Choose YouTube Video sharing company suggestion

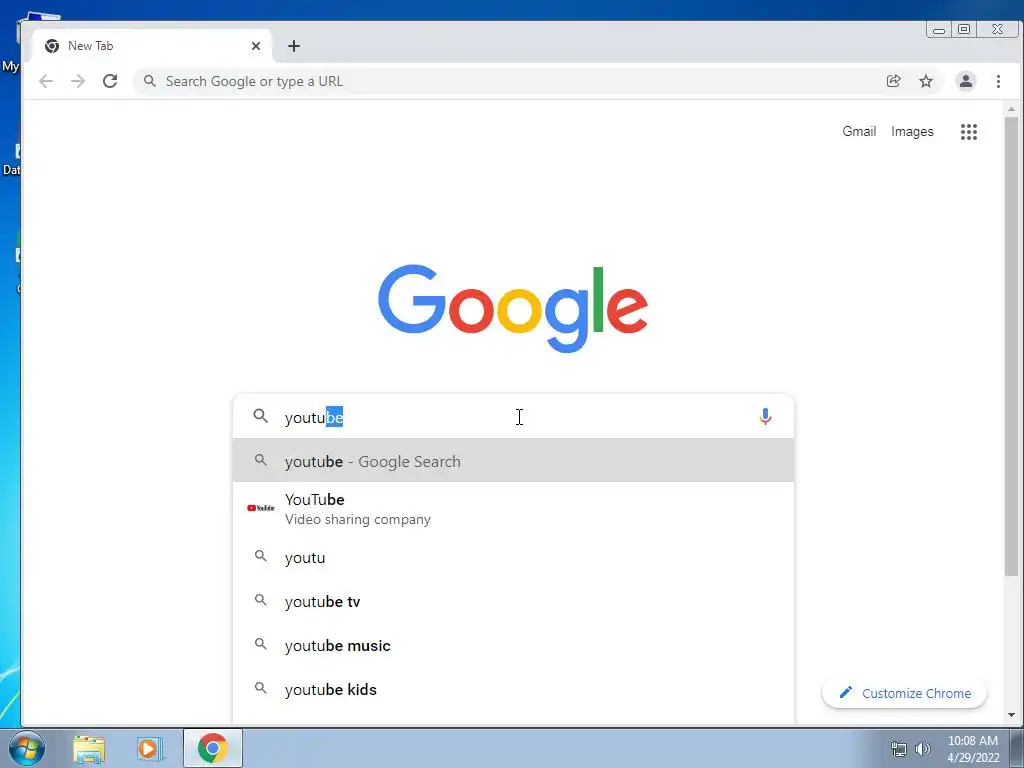tap(513, 509)
